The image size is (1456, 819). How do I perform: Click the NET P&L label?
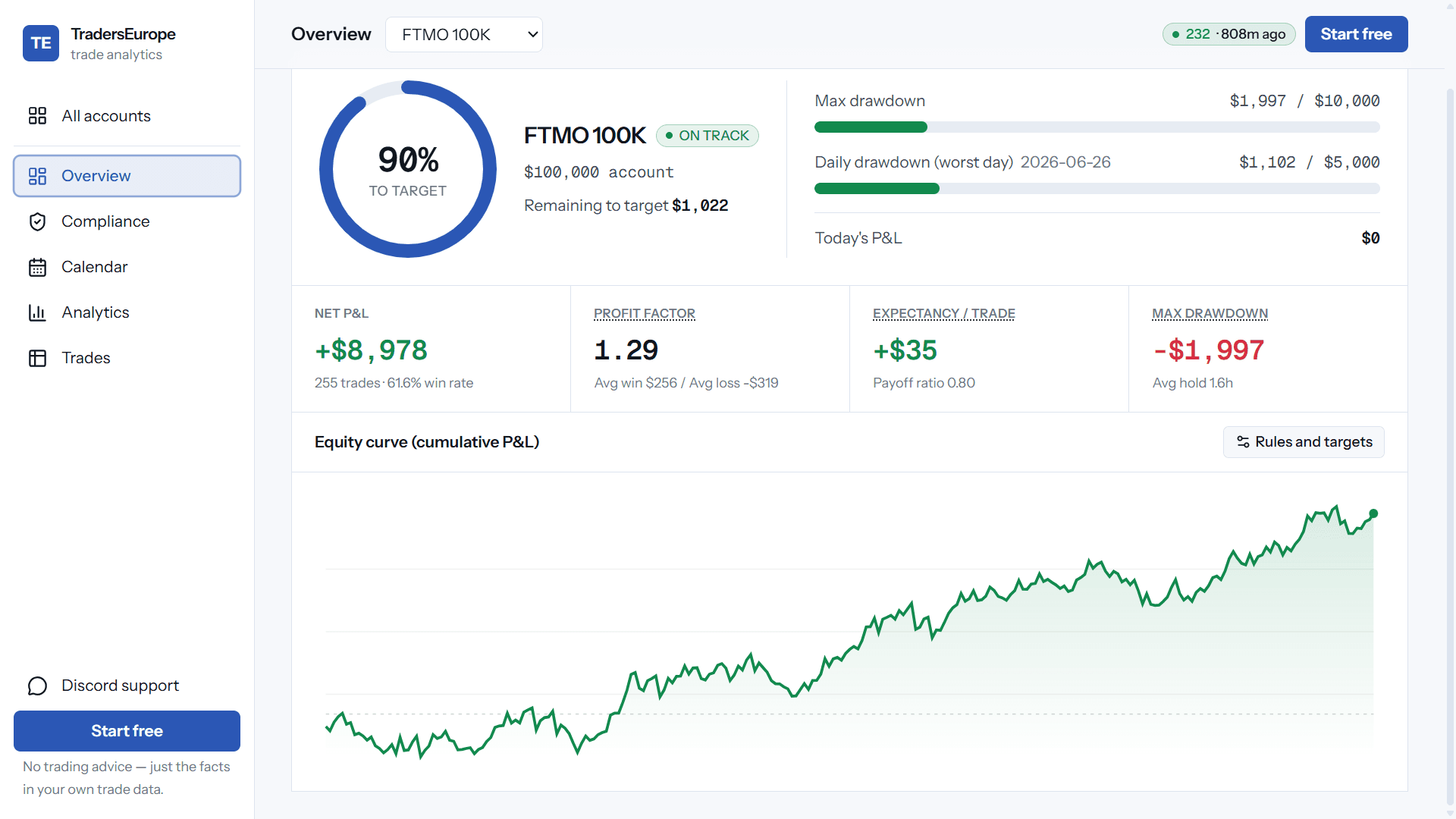coord(341,313)
